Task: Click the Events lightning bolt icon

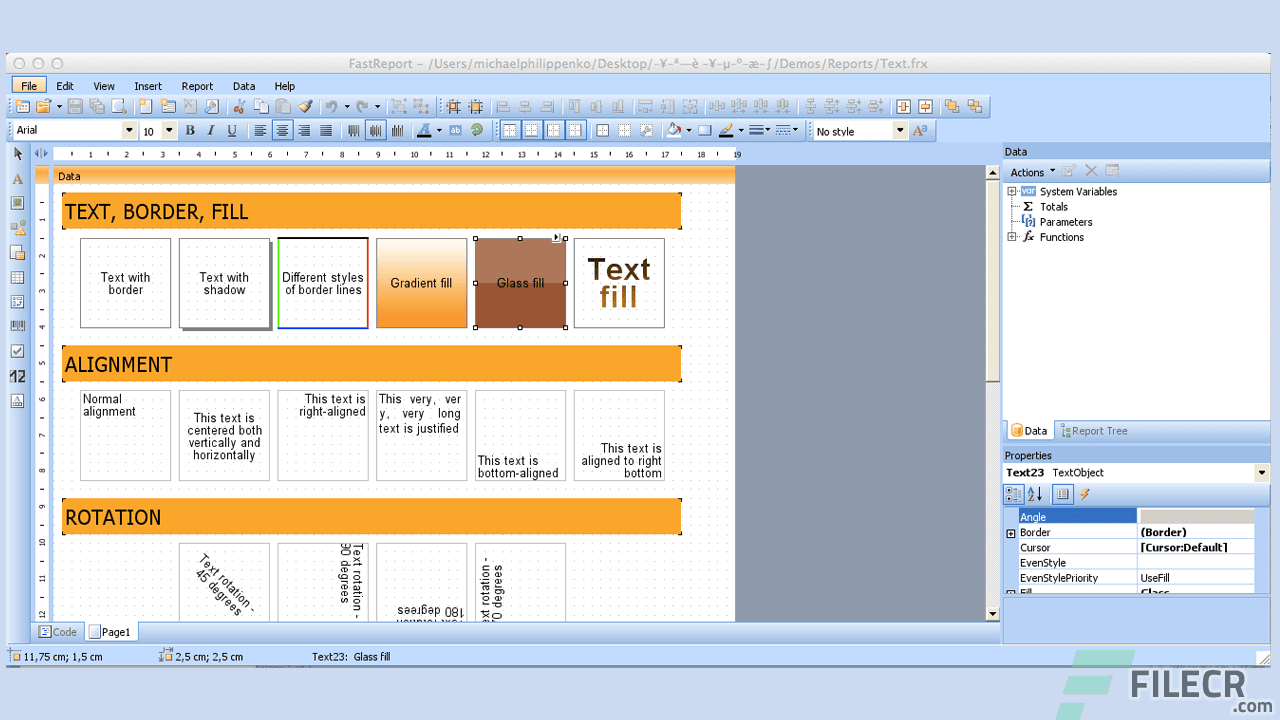Action: [1085, 494]
